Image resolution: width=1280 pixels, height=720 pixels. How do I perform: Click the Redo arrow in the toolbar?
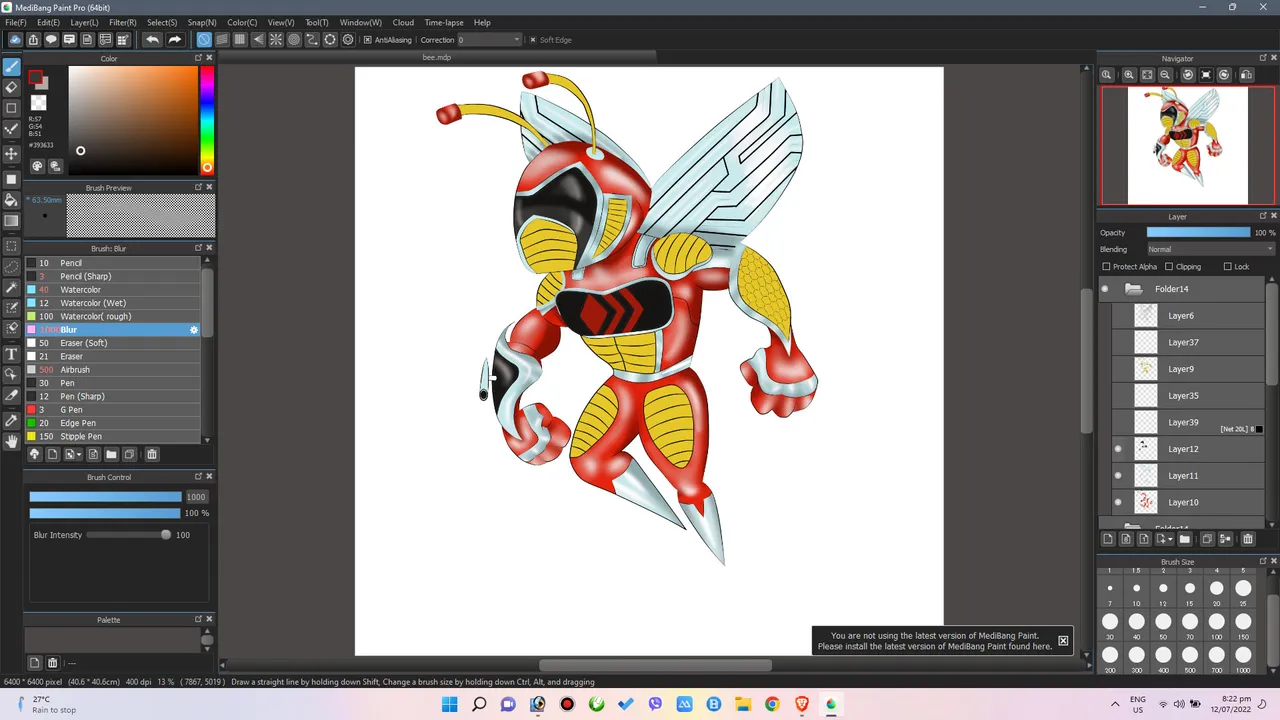pyautogui.click(x=174, y=40)
